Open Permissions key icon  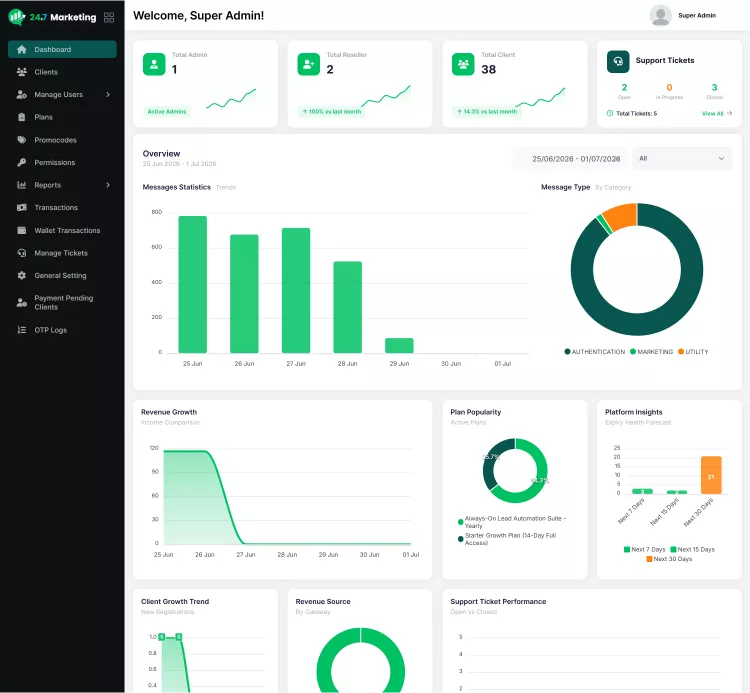coord(22,163)
